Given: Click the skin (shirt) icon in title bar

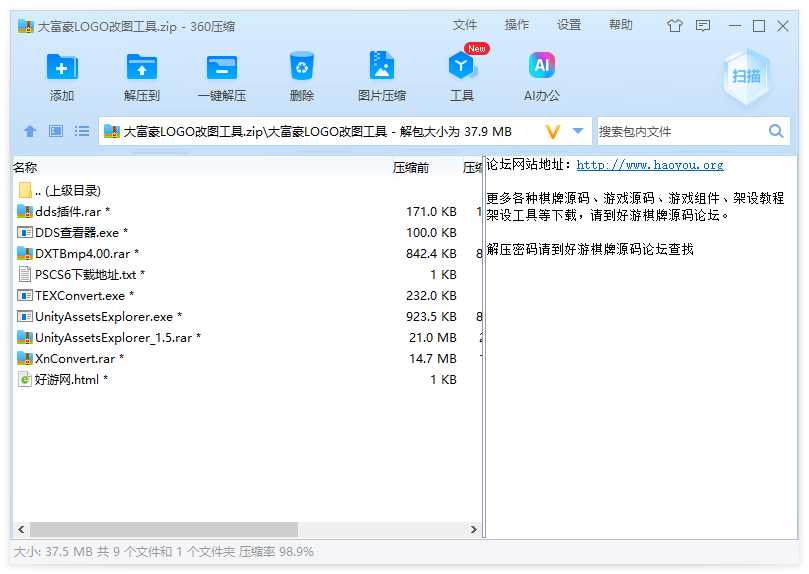Looking at the screenshot, I should click(x=674, y=25).
